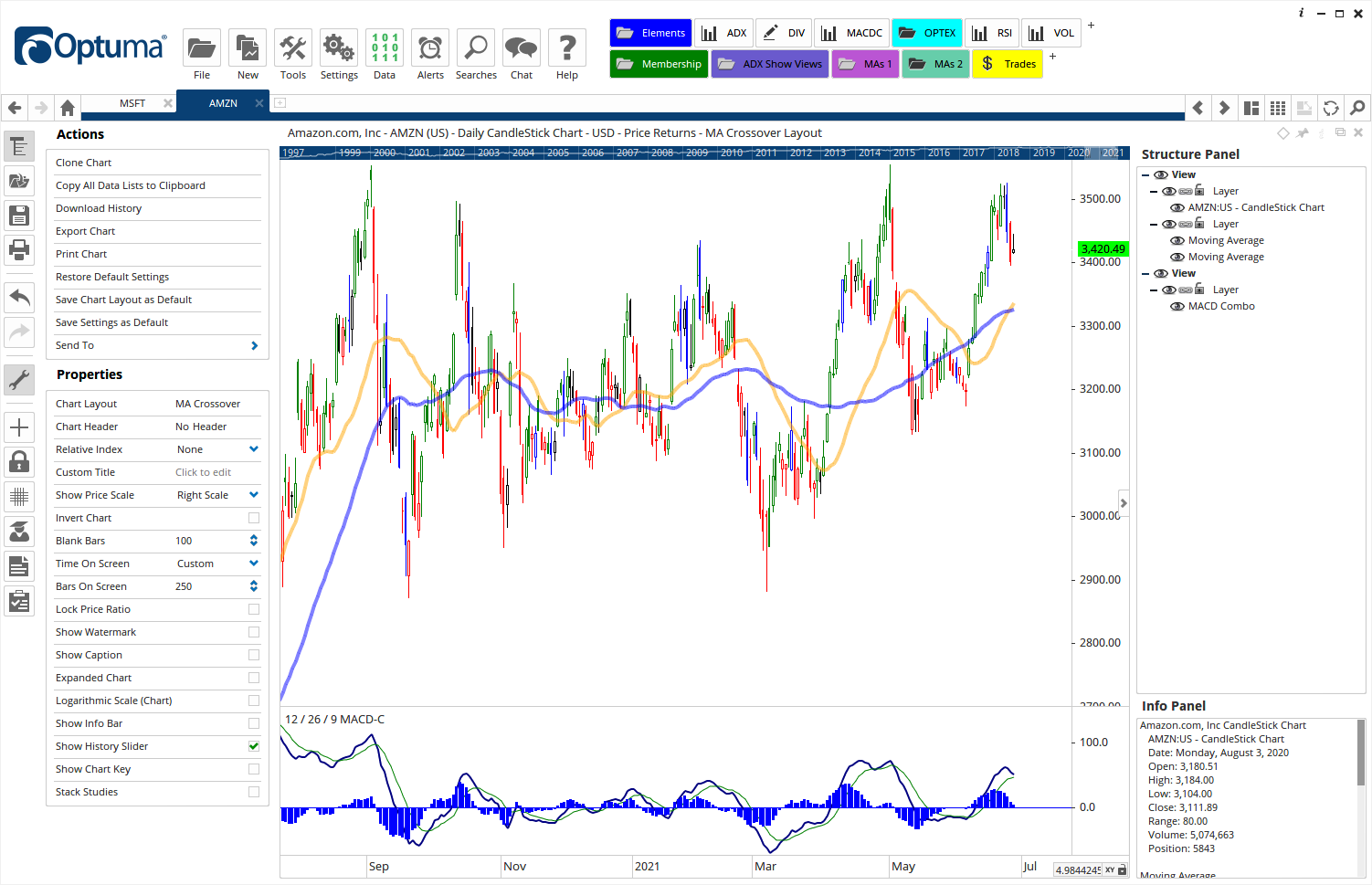Enable the Expanded Chart checkbox
The image size is (1372, 885).
point(254,678)
